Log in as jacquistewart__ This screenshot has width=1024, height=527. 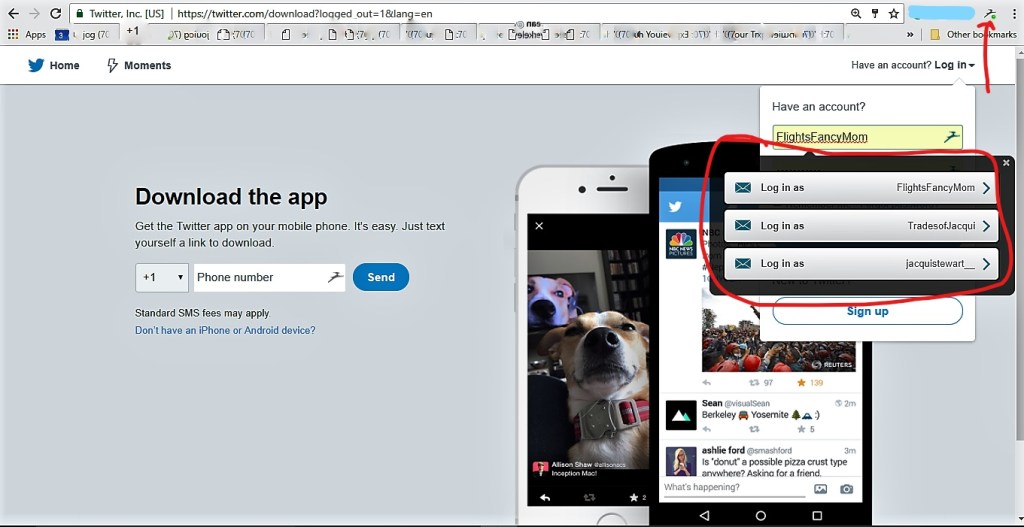point(861,264)
